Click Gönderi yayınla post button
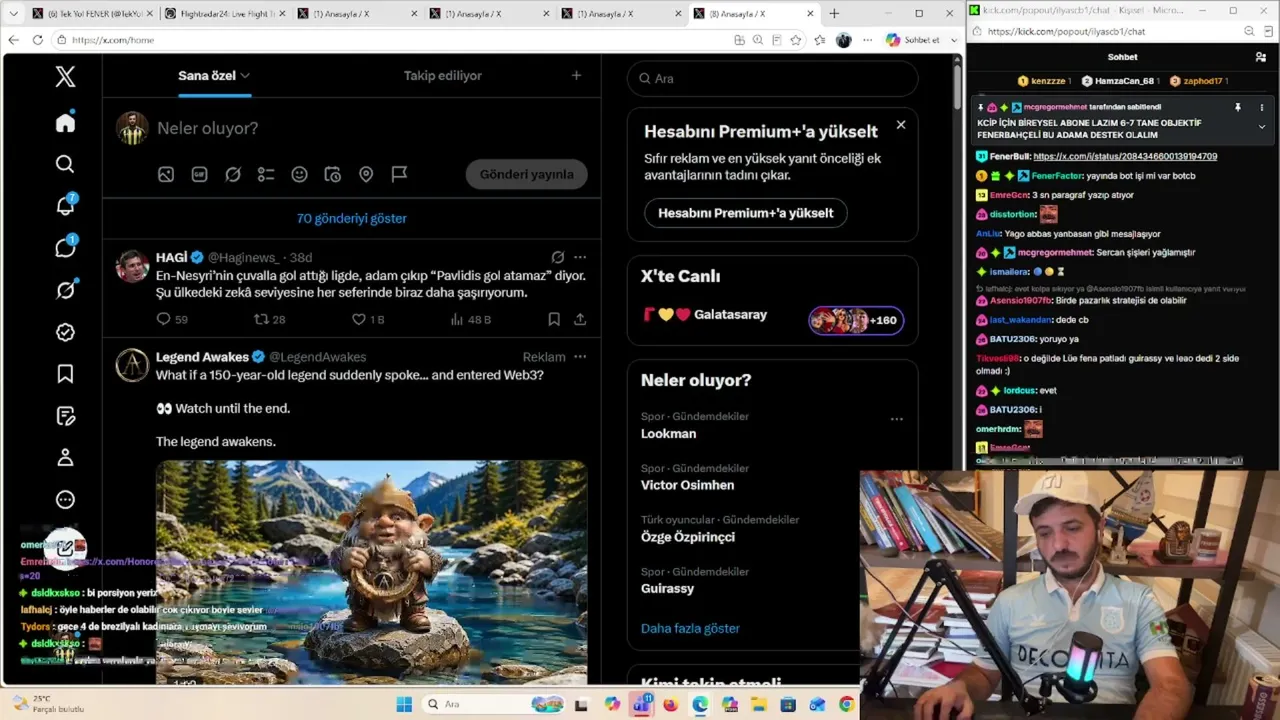1280x720 pixels. 526,174
